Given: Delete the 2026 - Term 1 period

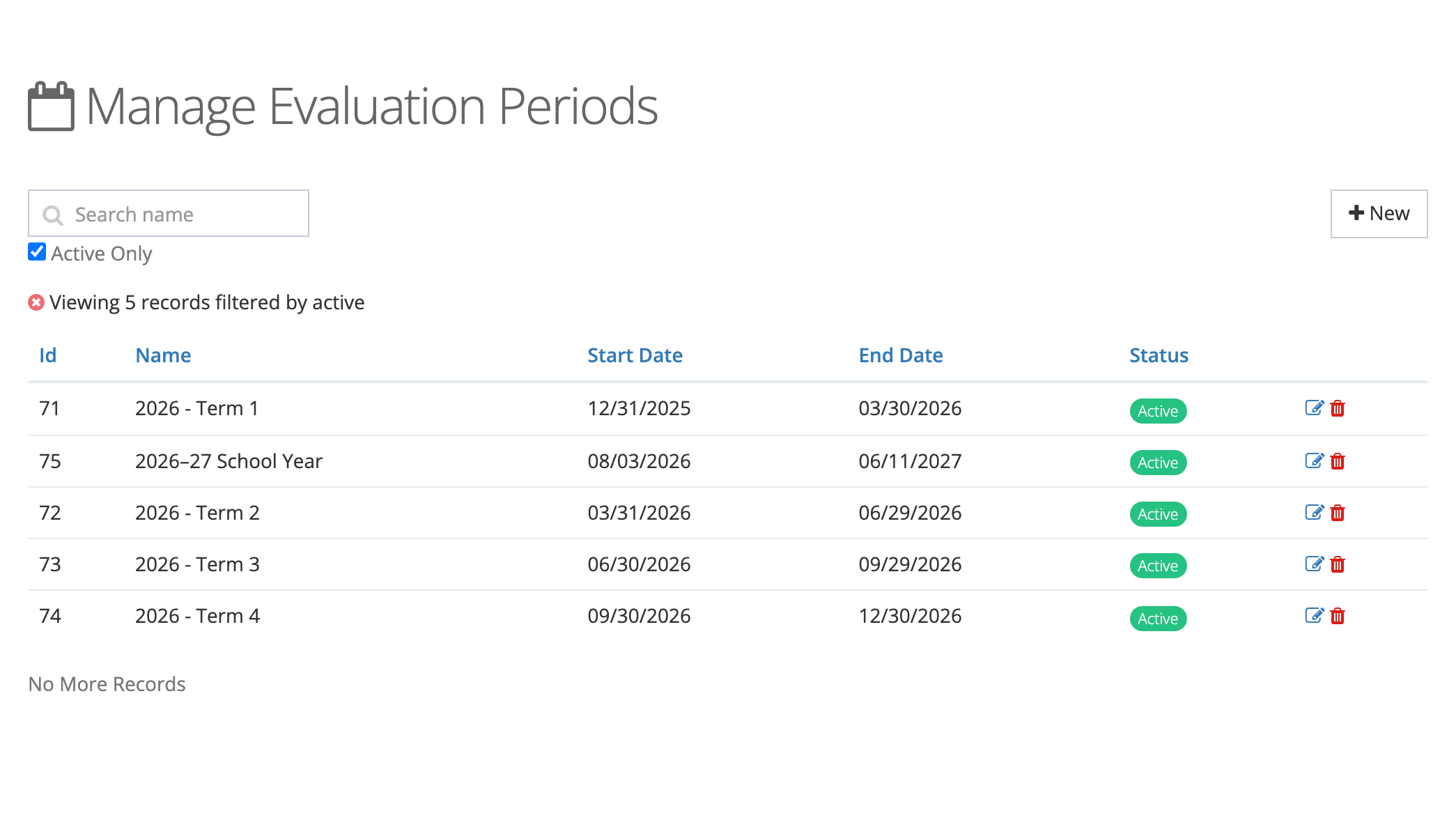Looking at the screenshot, I should point(1338,408).
